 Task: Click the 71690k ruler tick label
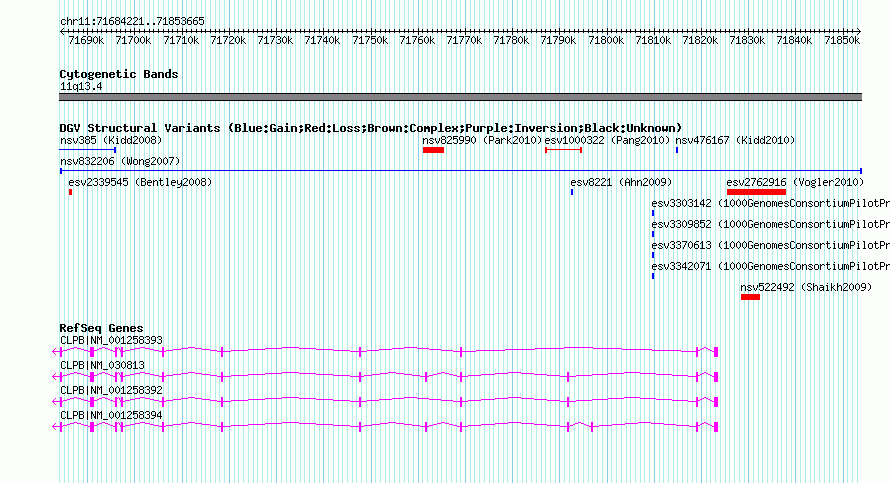click(x=86, y=40)
